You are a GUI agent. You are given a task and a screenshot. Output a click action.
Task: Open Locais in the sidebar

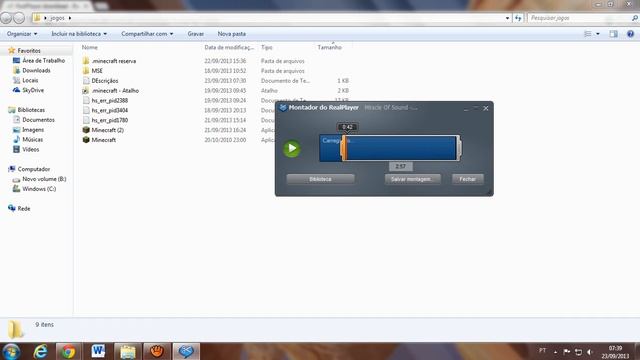[30, 80]
